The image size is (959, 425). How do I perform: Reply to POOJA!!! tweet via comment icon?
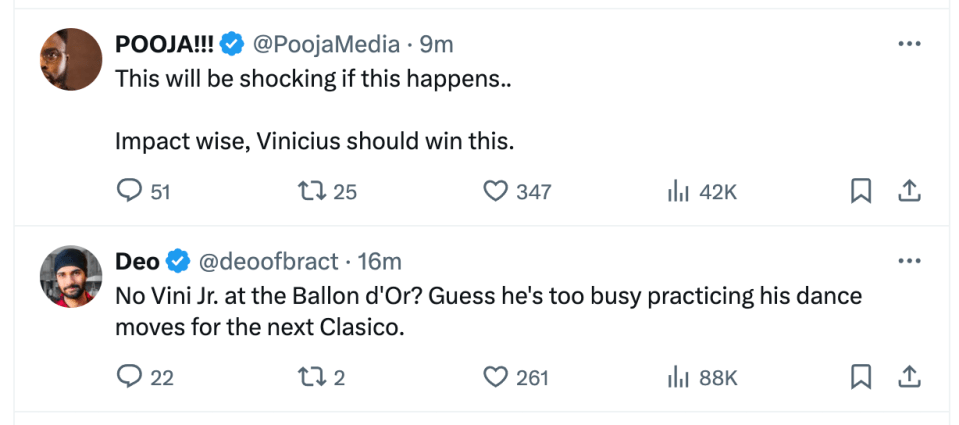click(129, 192)
